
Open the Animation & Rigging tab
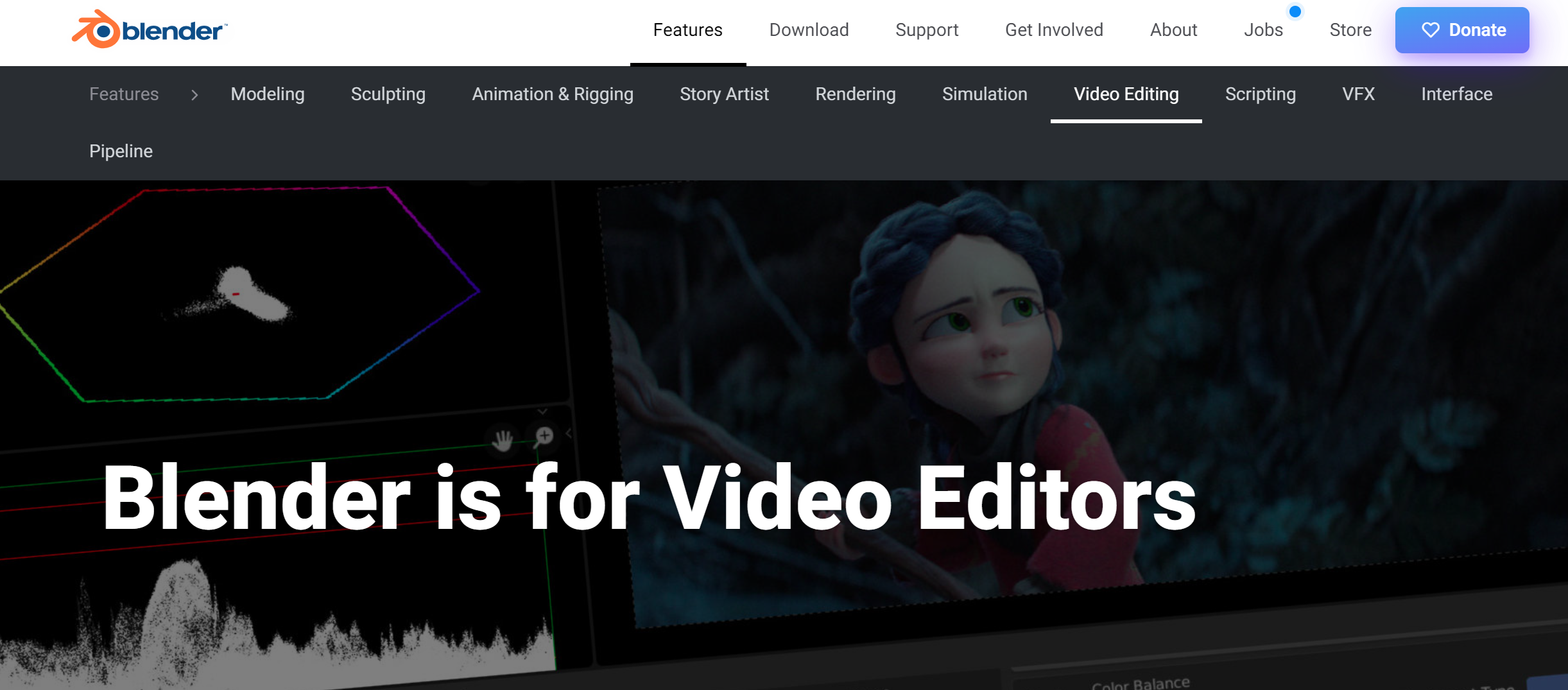553,94
